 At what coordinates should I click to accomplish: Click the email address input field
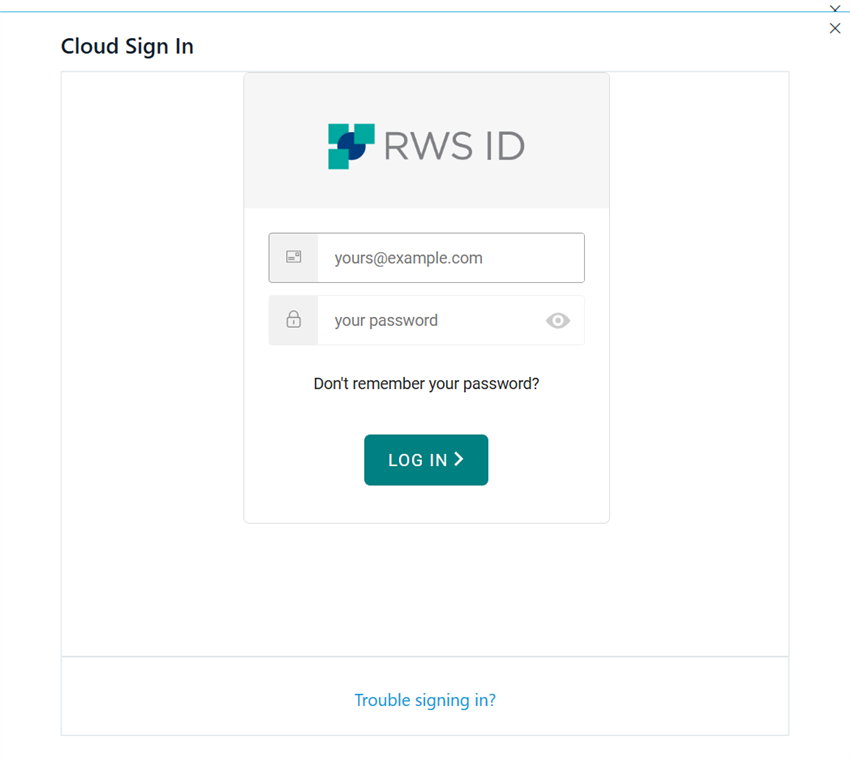(x=427, y=258)
